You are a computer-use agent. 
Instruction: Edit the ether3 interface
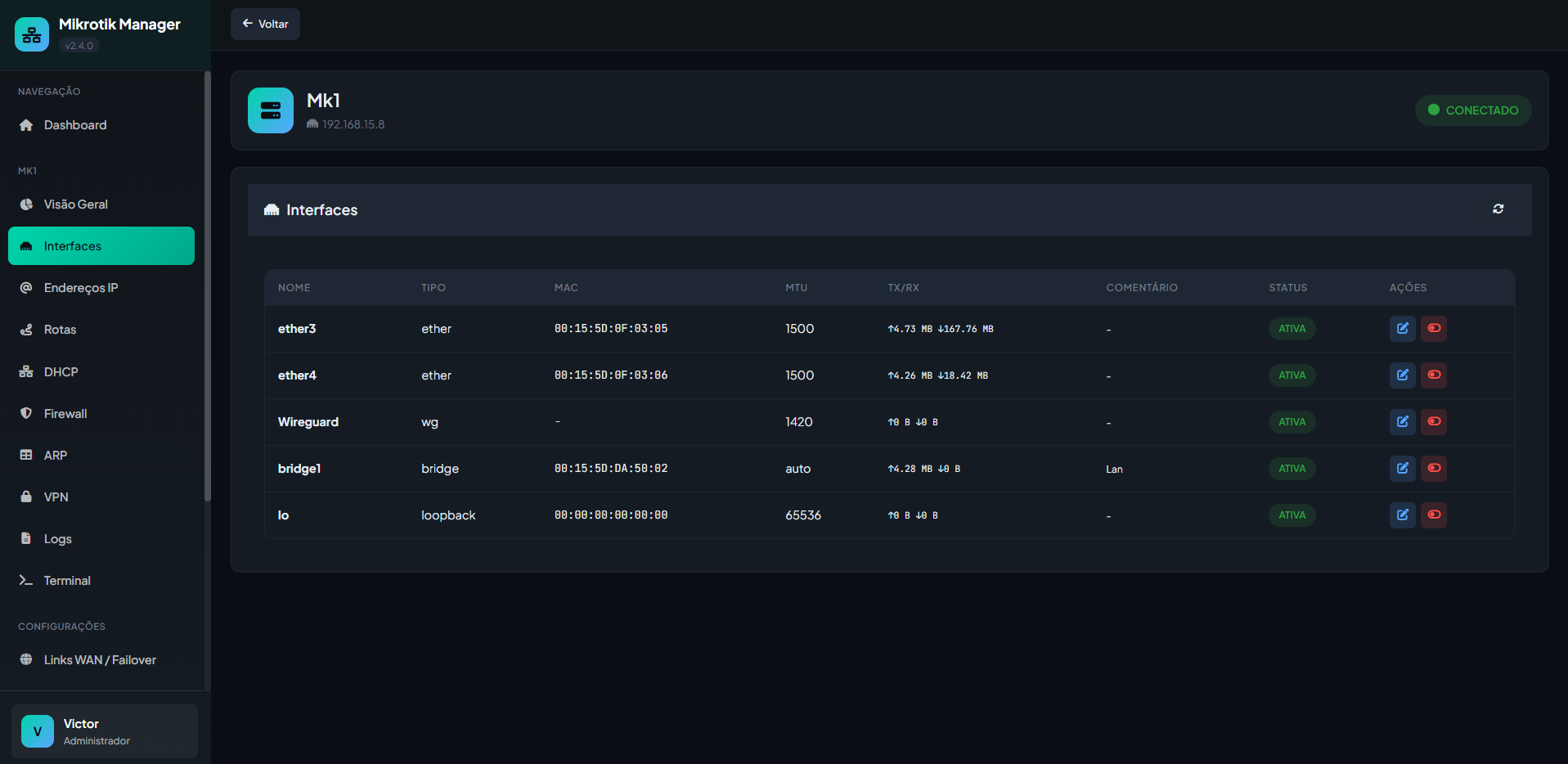[x=1402, y=329]
